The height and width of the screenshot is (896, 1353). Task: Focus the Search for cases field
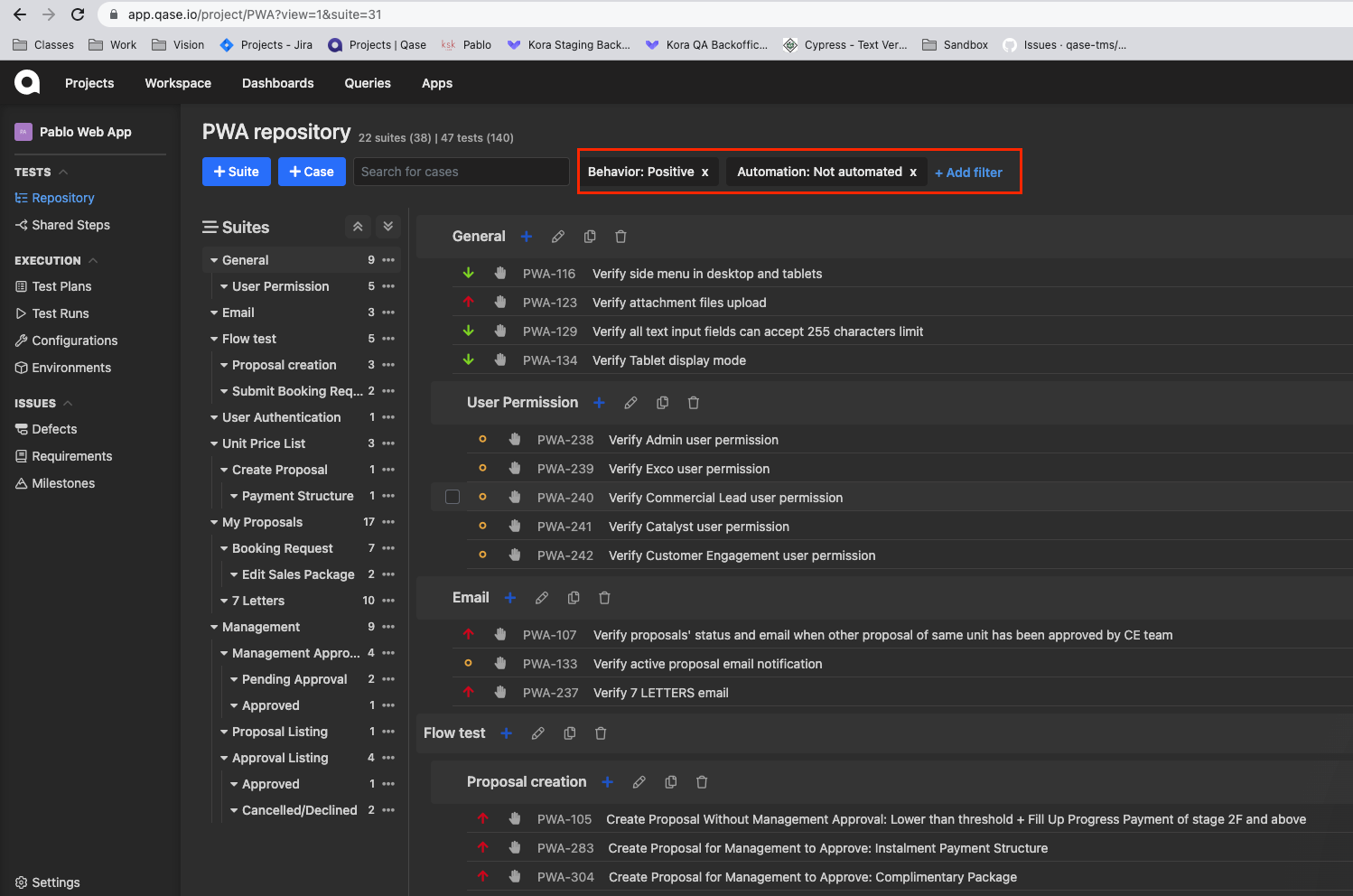tap(462, 172)
